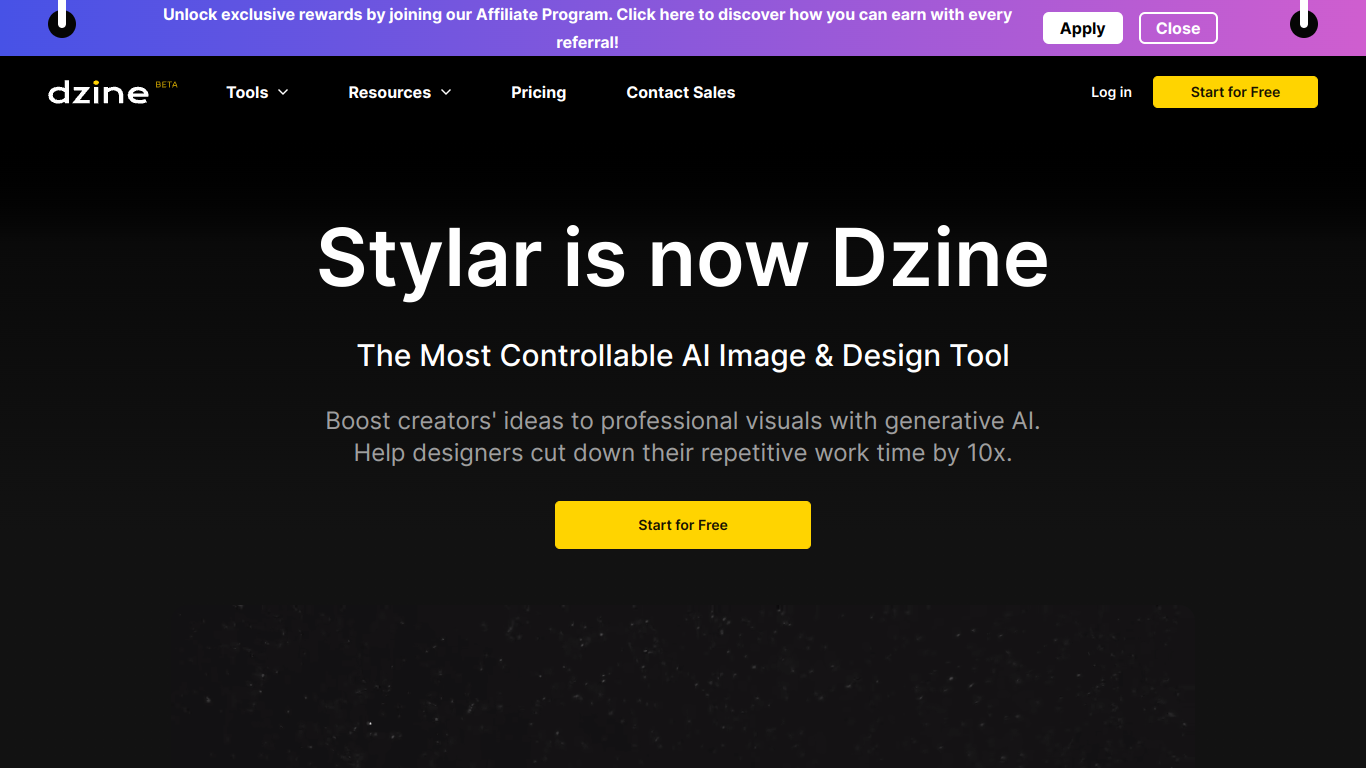Viewport: 1366px width, 768px height.
Task: Click the Resources chevron arrow
Action: tap(446, 92)
